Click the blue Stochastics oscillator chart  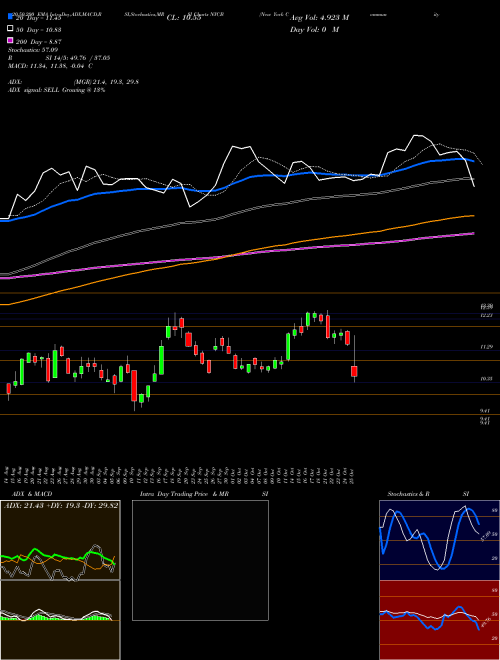coord(439,540)
